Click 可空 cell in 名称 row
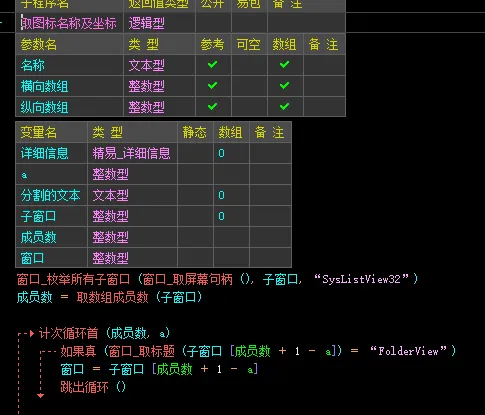The image size is (485, 415). [x=249, y=65]
